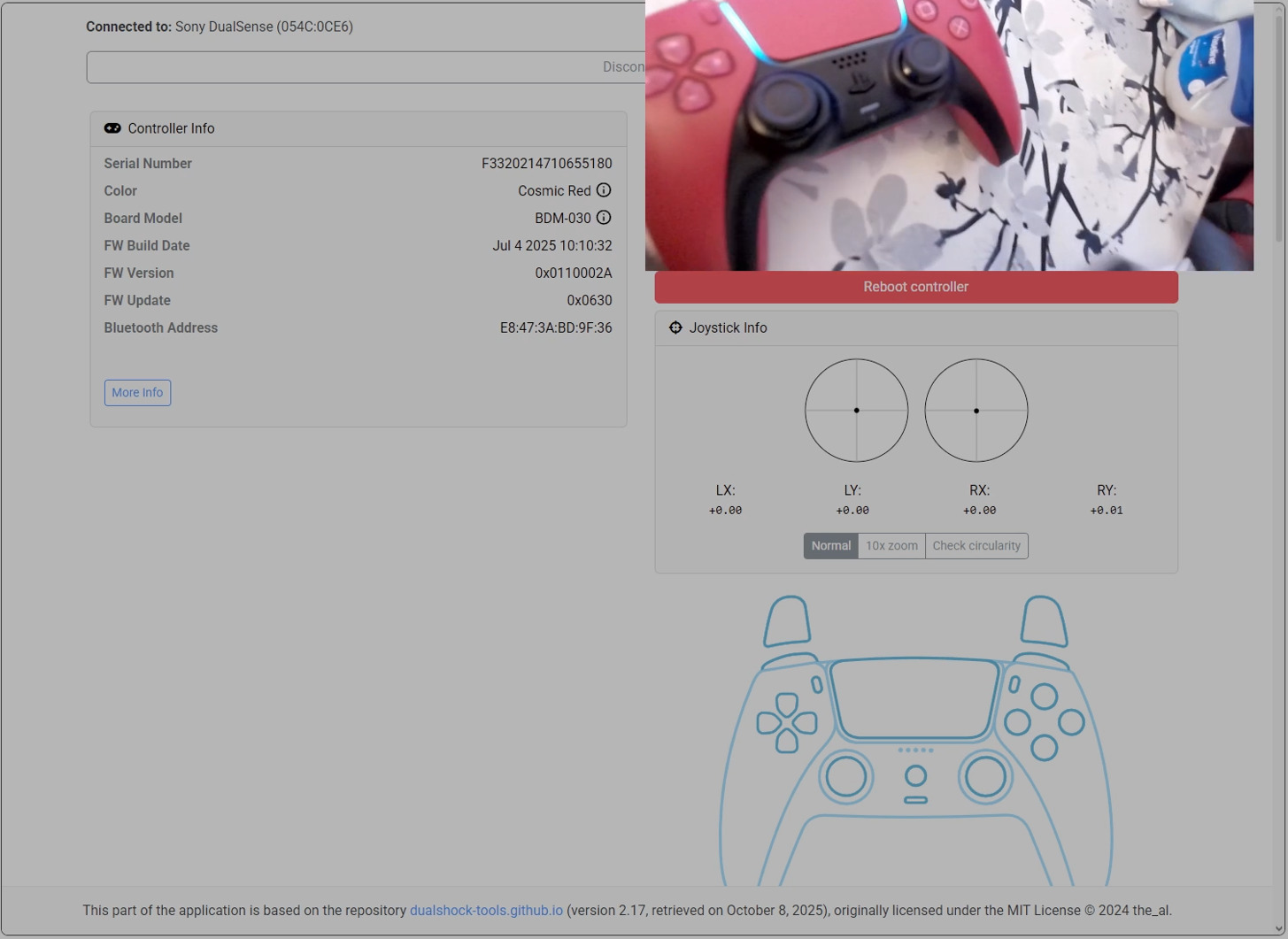This screenshot has width=1288, height=939.
Task: Click the BDM-030 board model text
Action: click(x=563, y=219)
